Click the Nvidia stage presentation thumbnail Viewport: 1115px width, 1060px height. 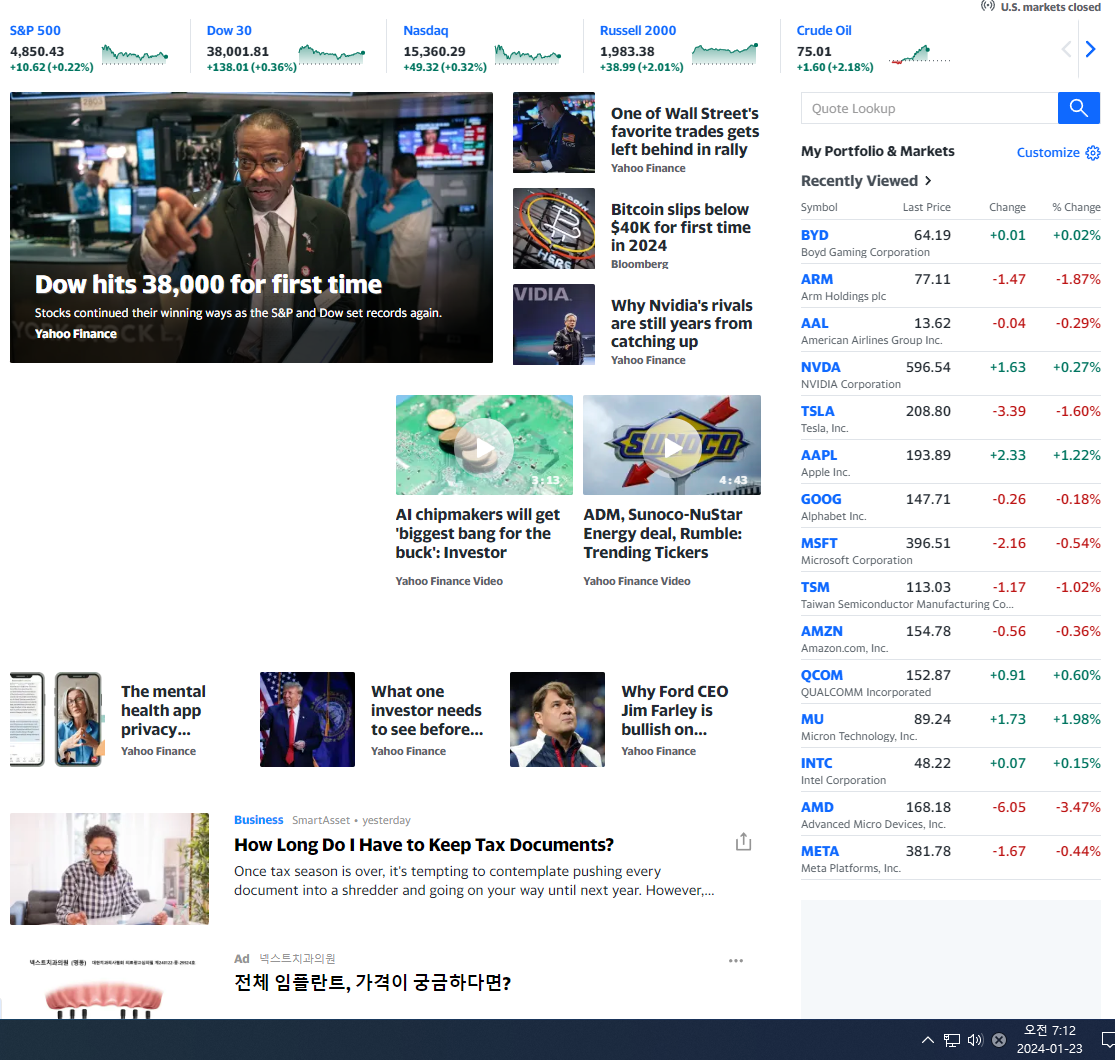click(x=554, y=324)
